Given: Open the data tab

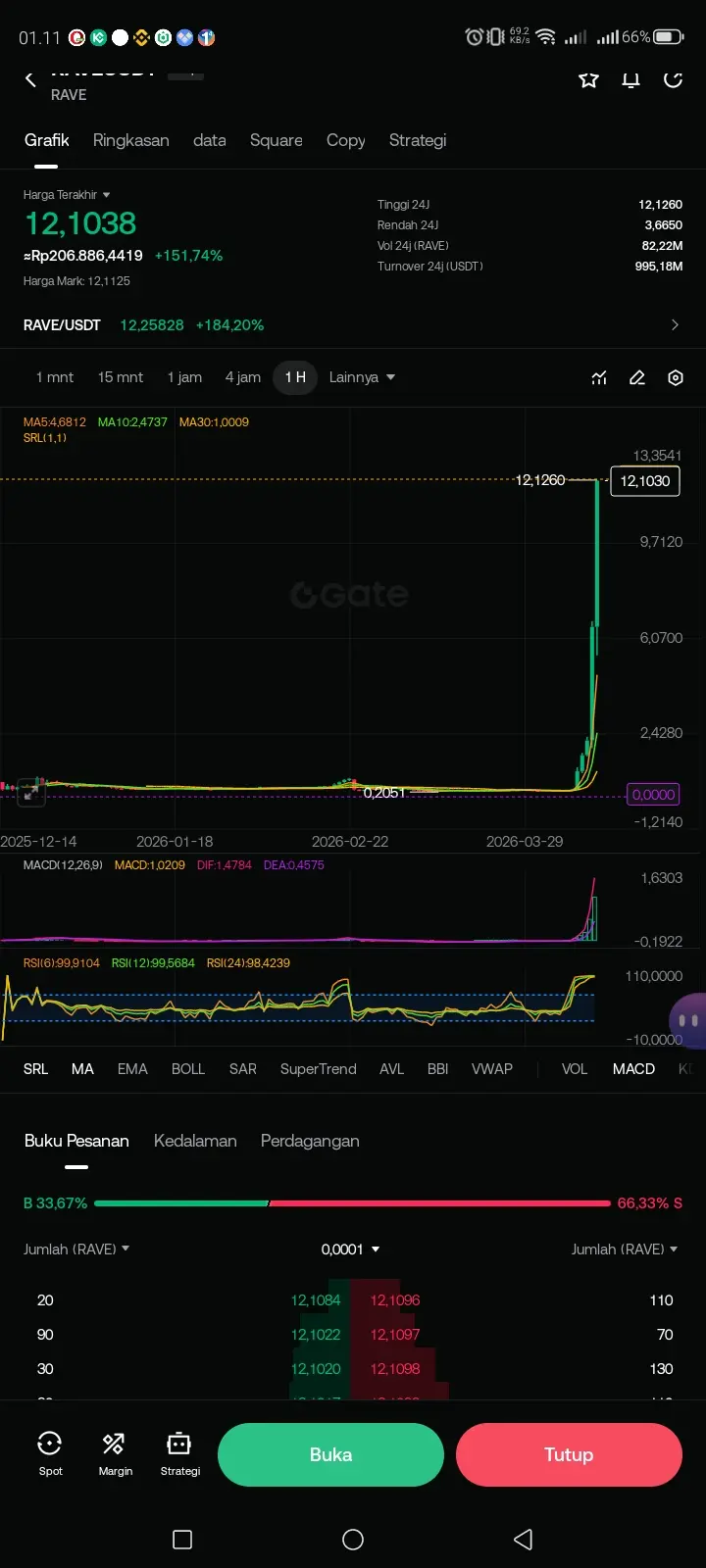Looking at the screenshot, I should pos(209,140).
